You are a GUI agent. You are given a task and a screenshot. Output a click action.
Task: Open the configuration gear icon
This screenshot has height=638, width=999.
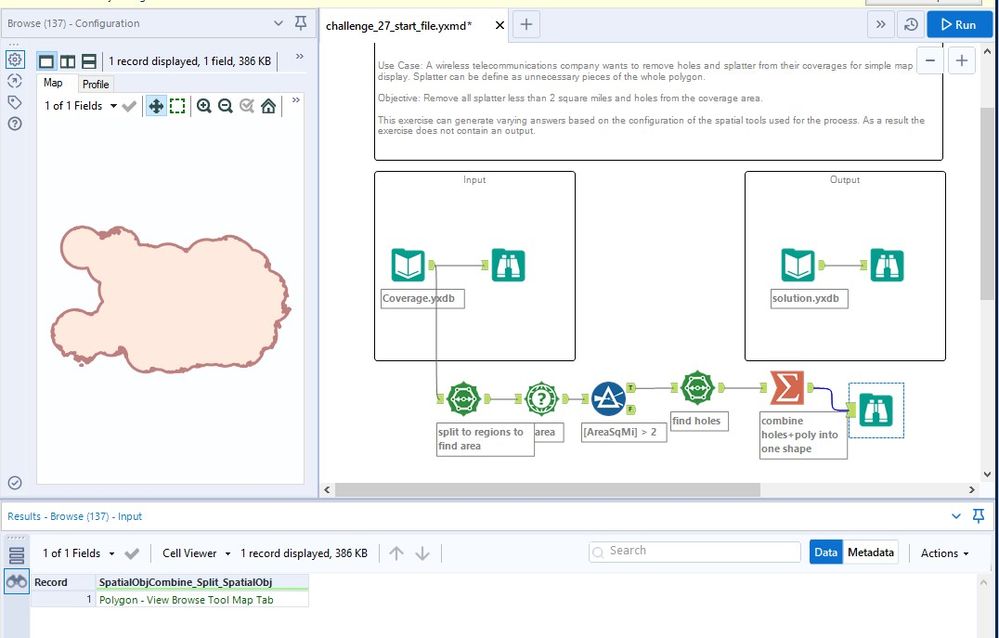tap(15, 59)
